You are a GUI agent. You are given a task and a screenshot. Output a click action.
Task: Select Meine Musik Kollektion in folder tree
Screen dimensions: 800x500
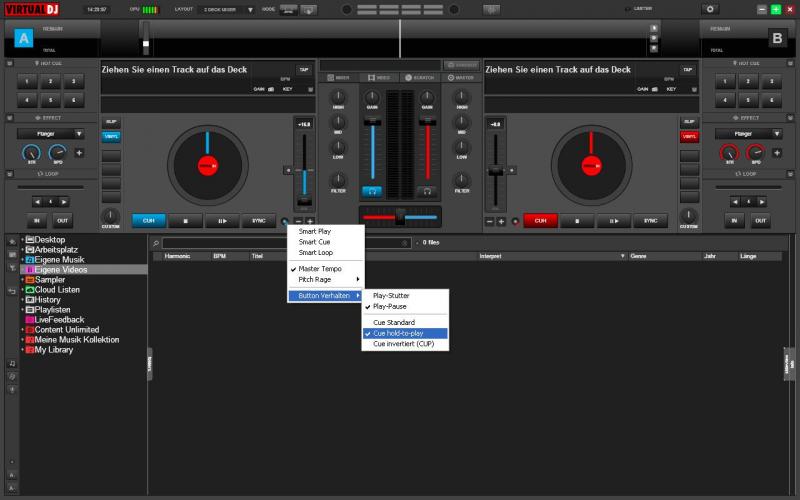tap(76, 340)
